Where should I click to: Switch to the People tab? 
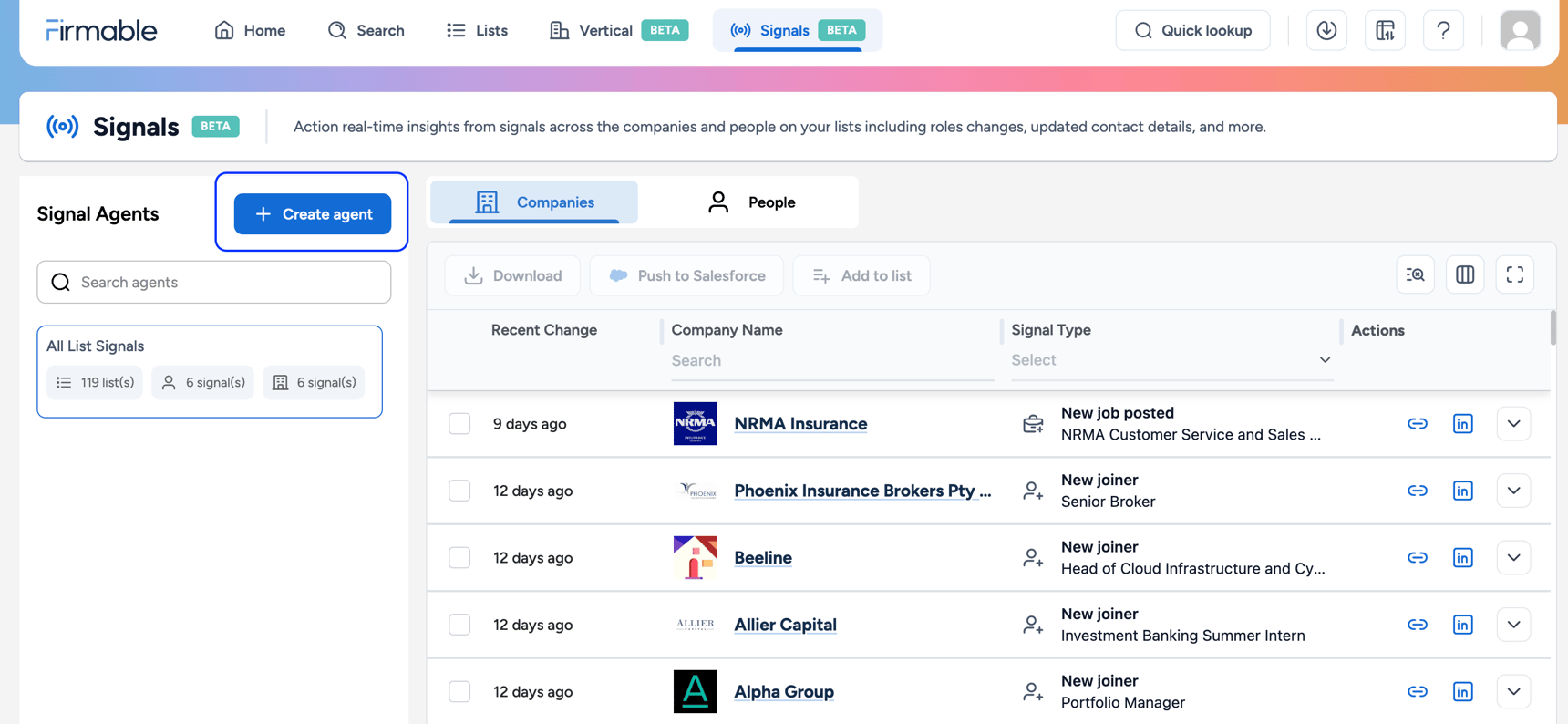tap(752, 202)
